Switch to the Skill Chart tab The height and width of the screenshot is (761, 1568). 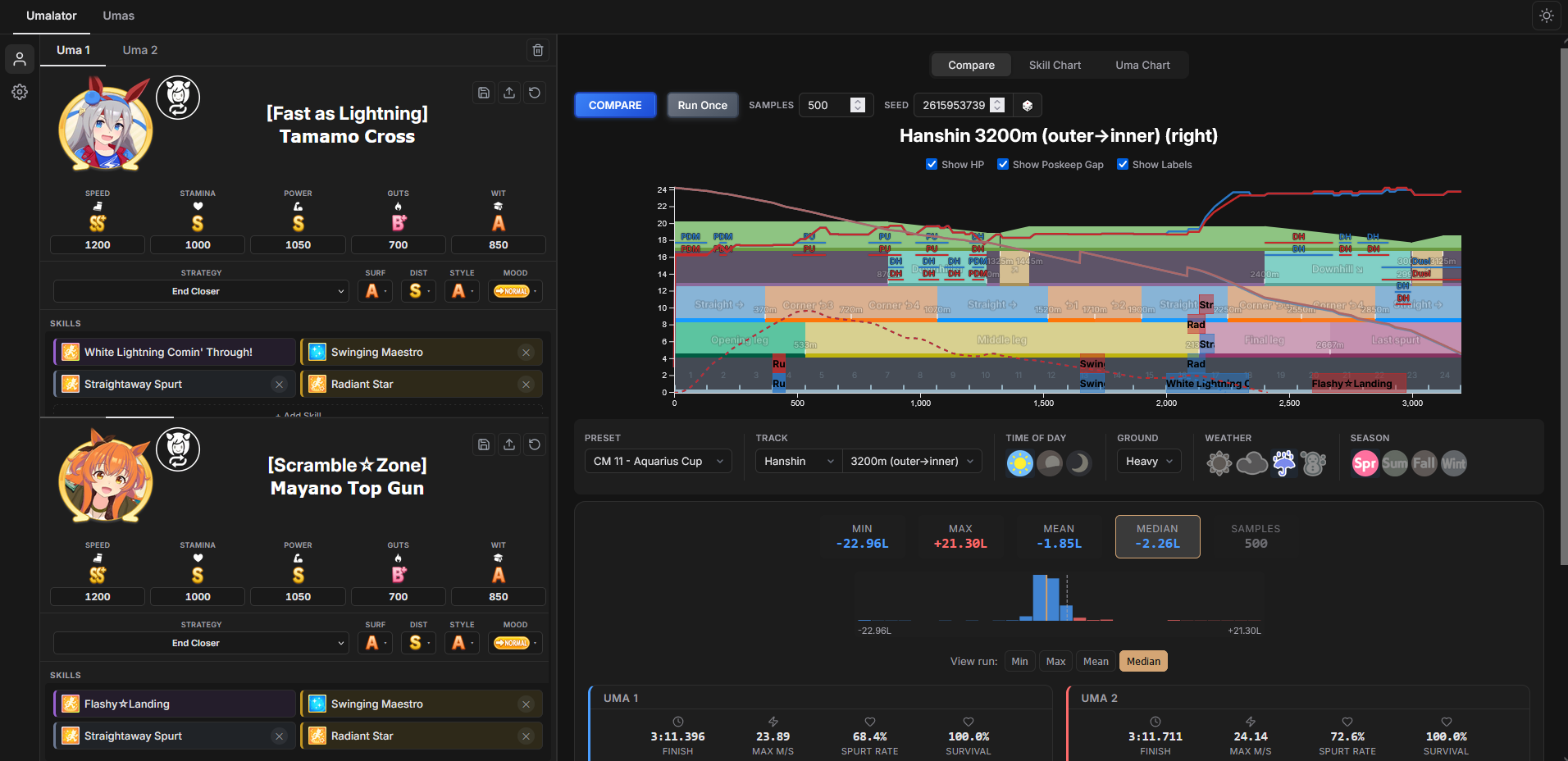click(x=1055, y=65)
